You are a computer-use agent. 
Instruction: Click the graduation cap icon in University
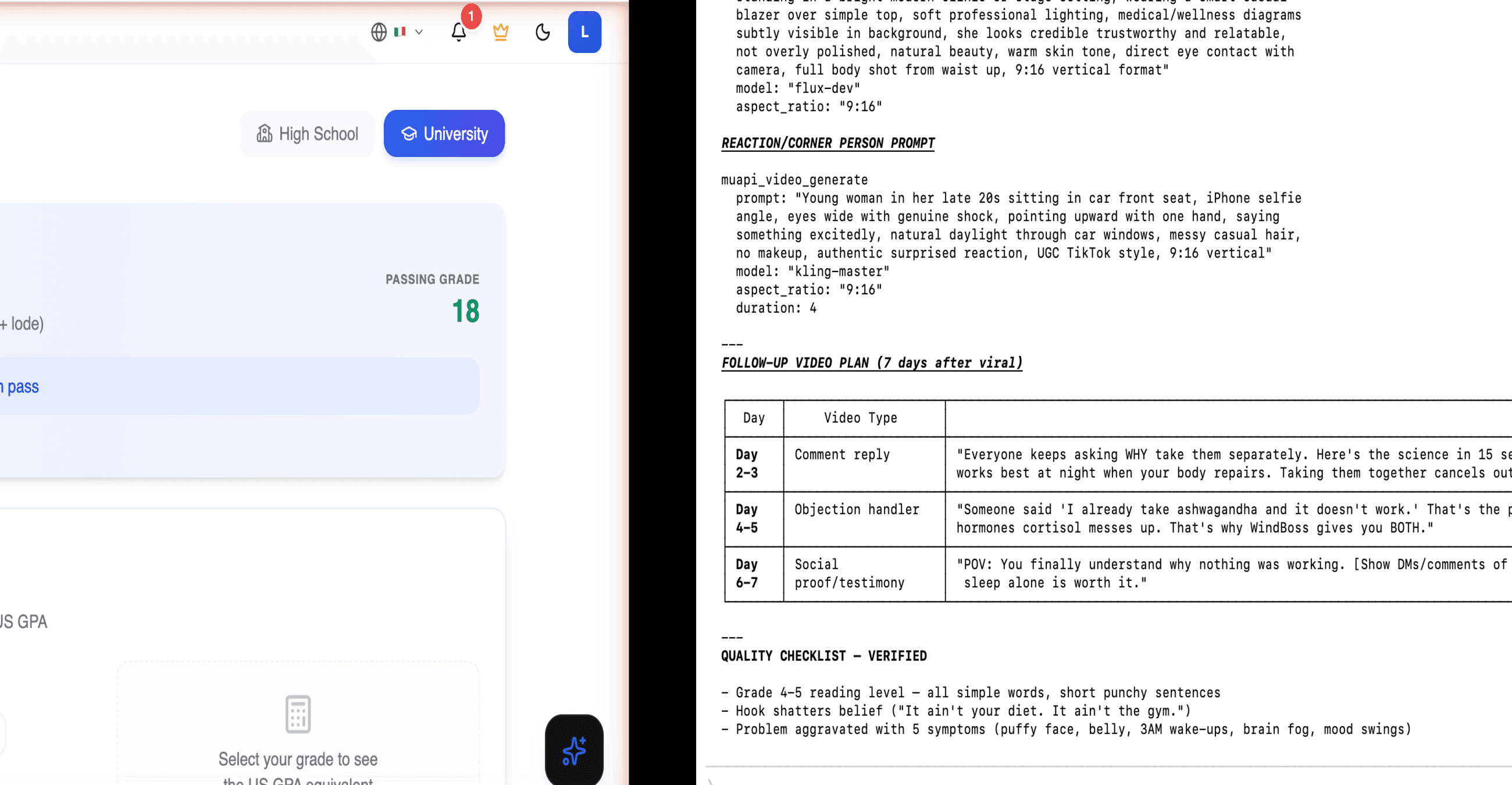[x=408, y=134]
